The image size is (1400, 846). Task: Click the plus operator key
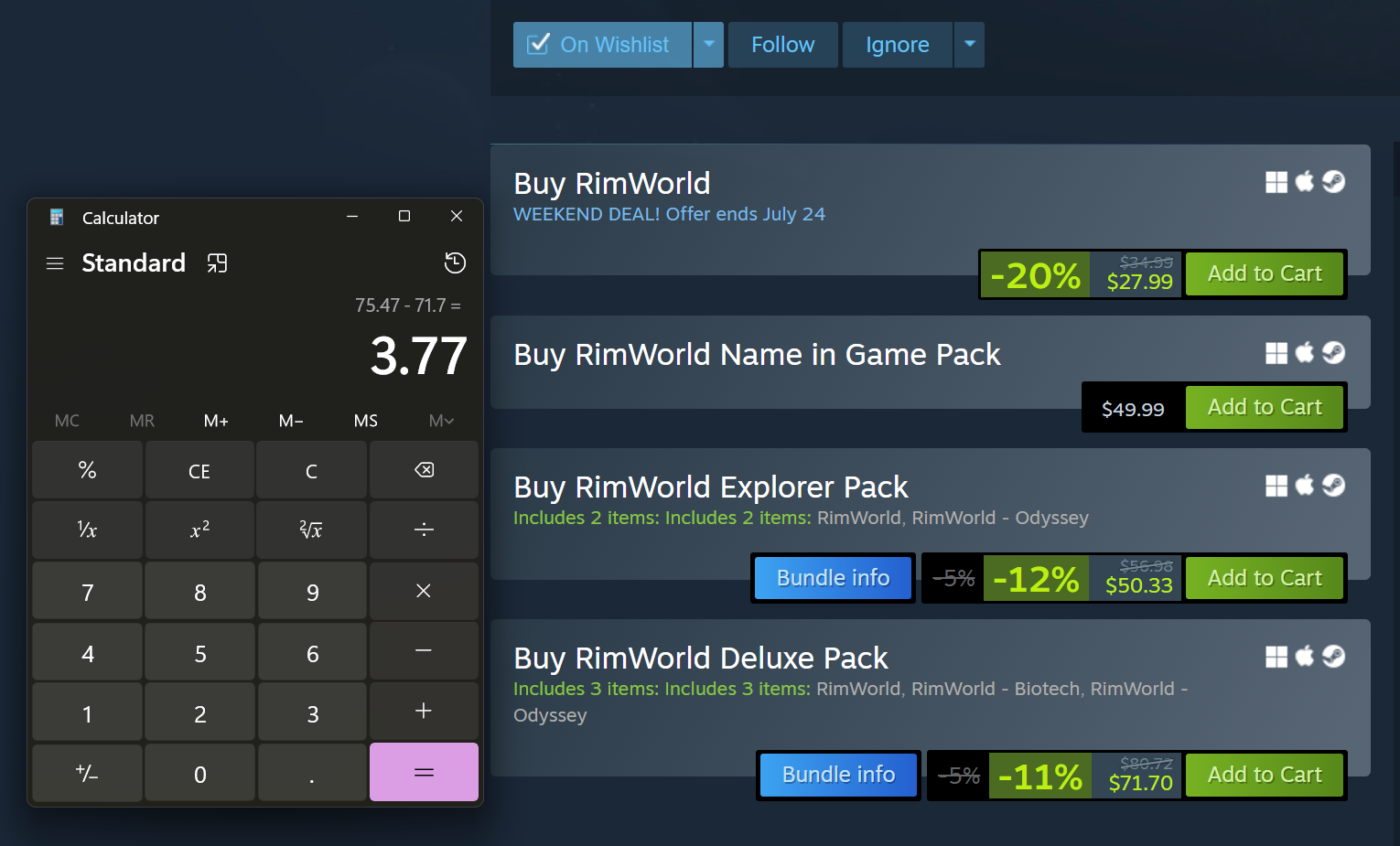(424, 712)
